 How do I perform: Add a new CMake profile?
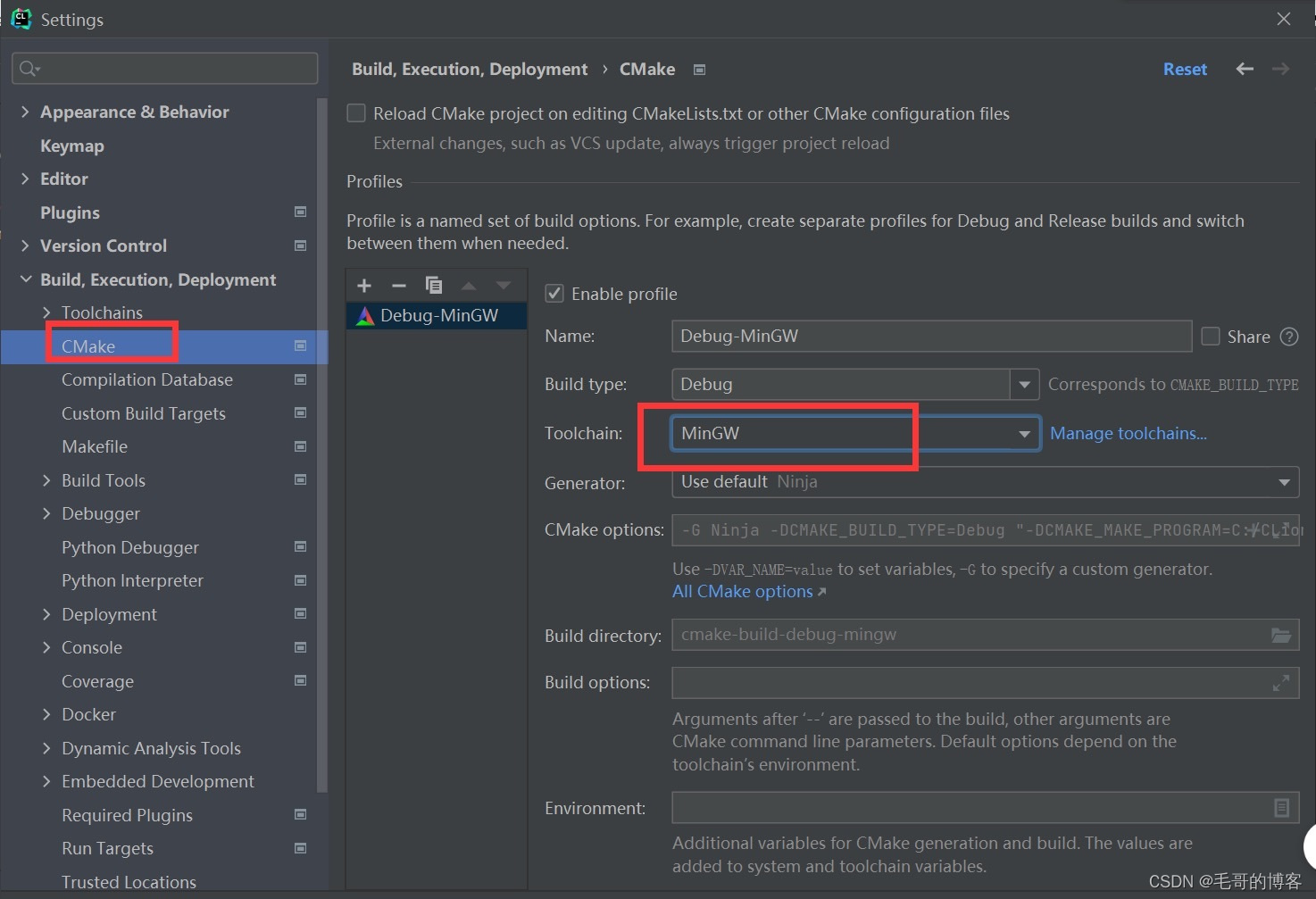tap(364, 286)
